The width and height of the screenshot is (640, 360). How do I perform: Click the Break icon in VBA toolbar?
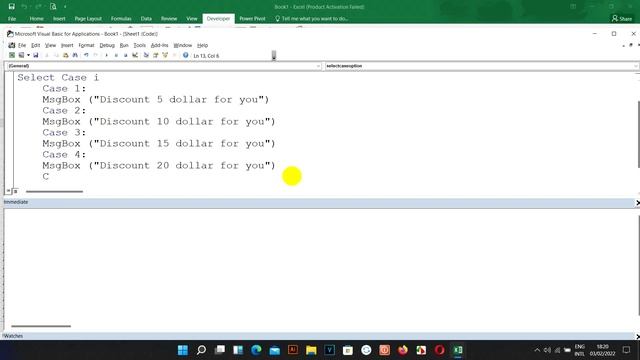[116, 55]
